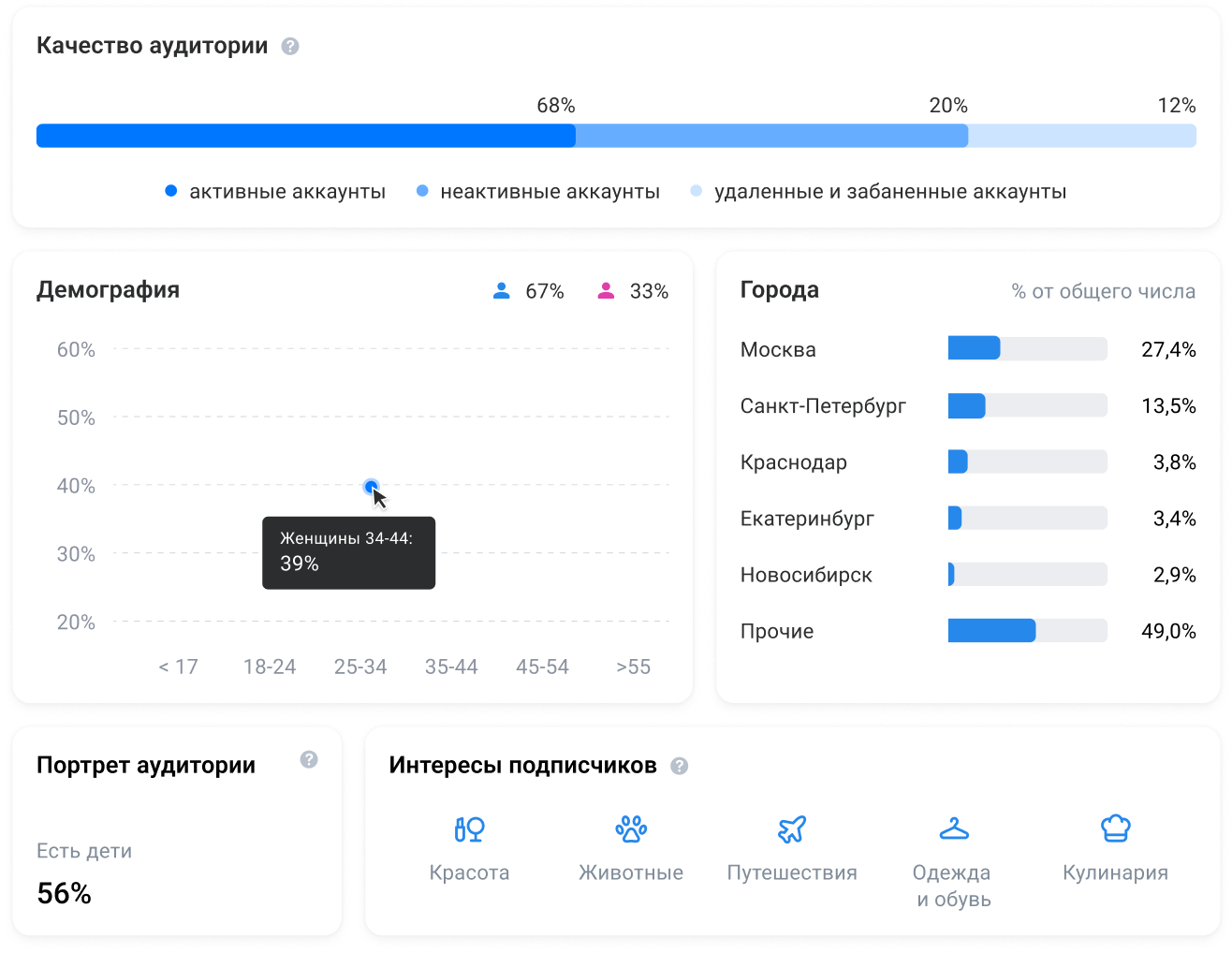The image size is (1232, 953).
Task: Click the активные аккаунты legend dot
Action: click(x=171, y=191)
